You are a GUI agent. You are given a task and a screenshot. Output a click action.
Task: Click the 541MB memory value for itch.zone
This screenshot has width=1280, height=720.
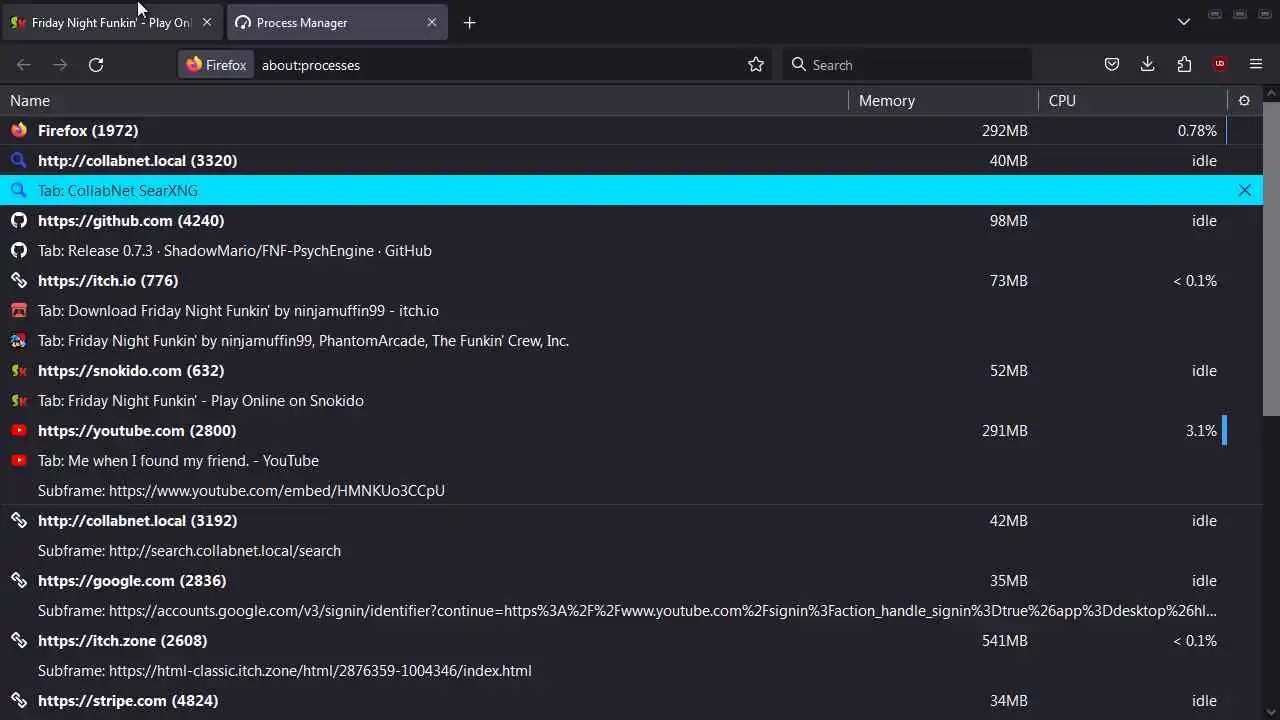(x=1004, y=640)
